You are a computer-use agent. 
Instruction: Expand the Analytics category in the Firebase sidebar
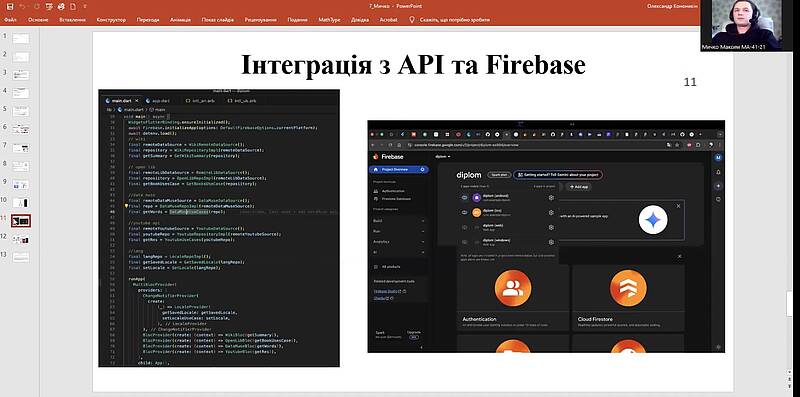(399, 241)
